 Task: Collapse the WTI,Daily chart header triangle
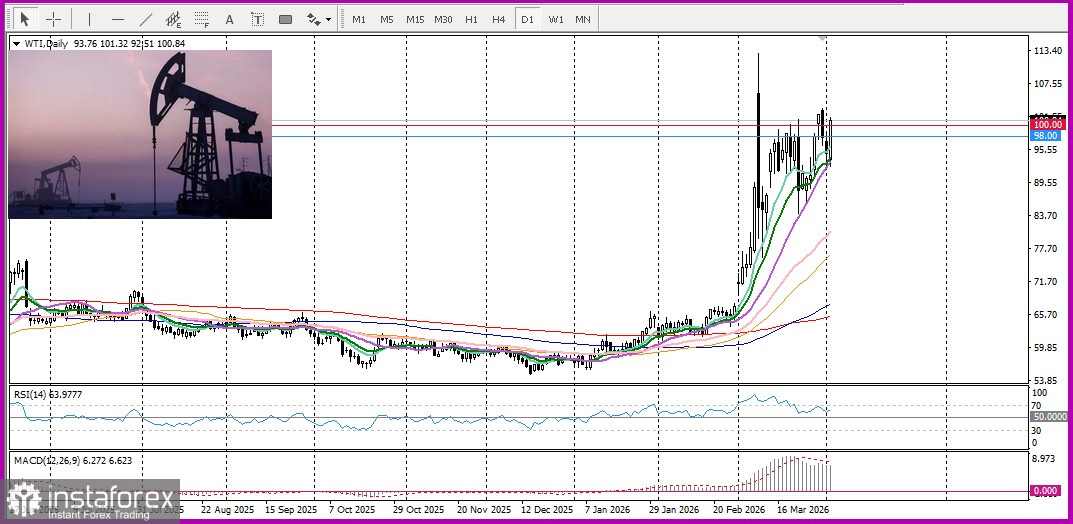coord(16,43)
